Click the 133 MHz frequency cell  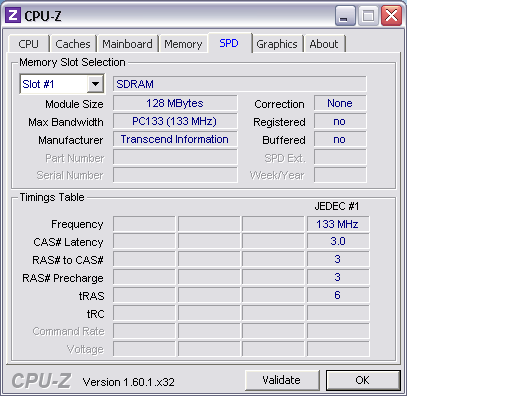tap(338, 224)
